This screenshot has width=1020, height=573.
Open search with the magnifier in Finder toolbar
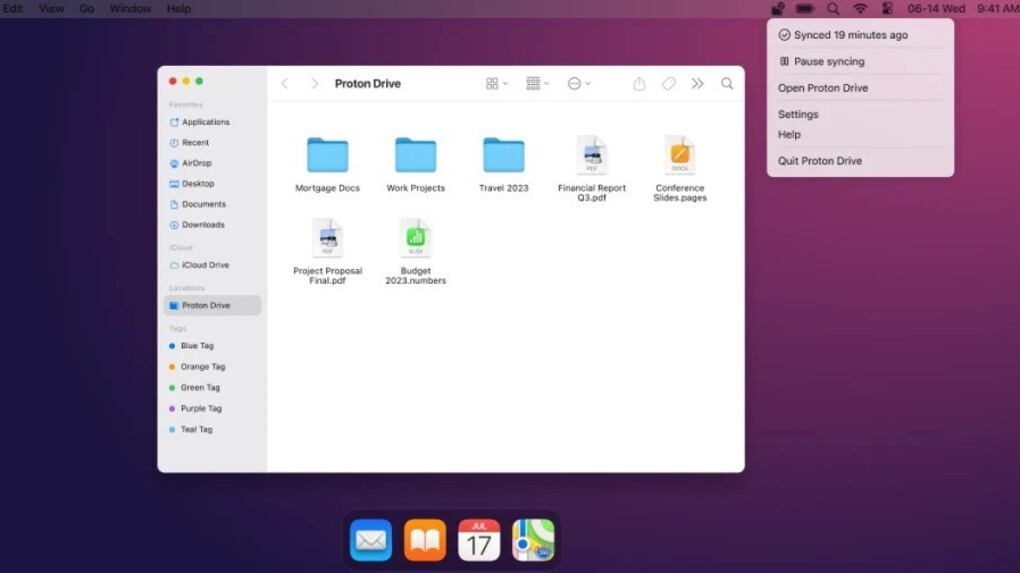pyautogui.click(x=727, y=84)
